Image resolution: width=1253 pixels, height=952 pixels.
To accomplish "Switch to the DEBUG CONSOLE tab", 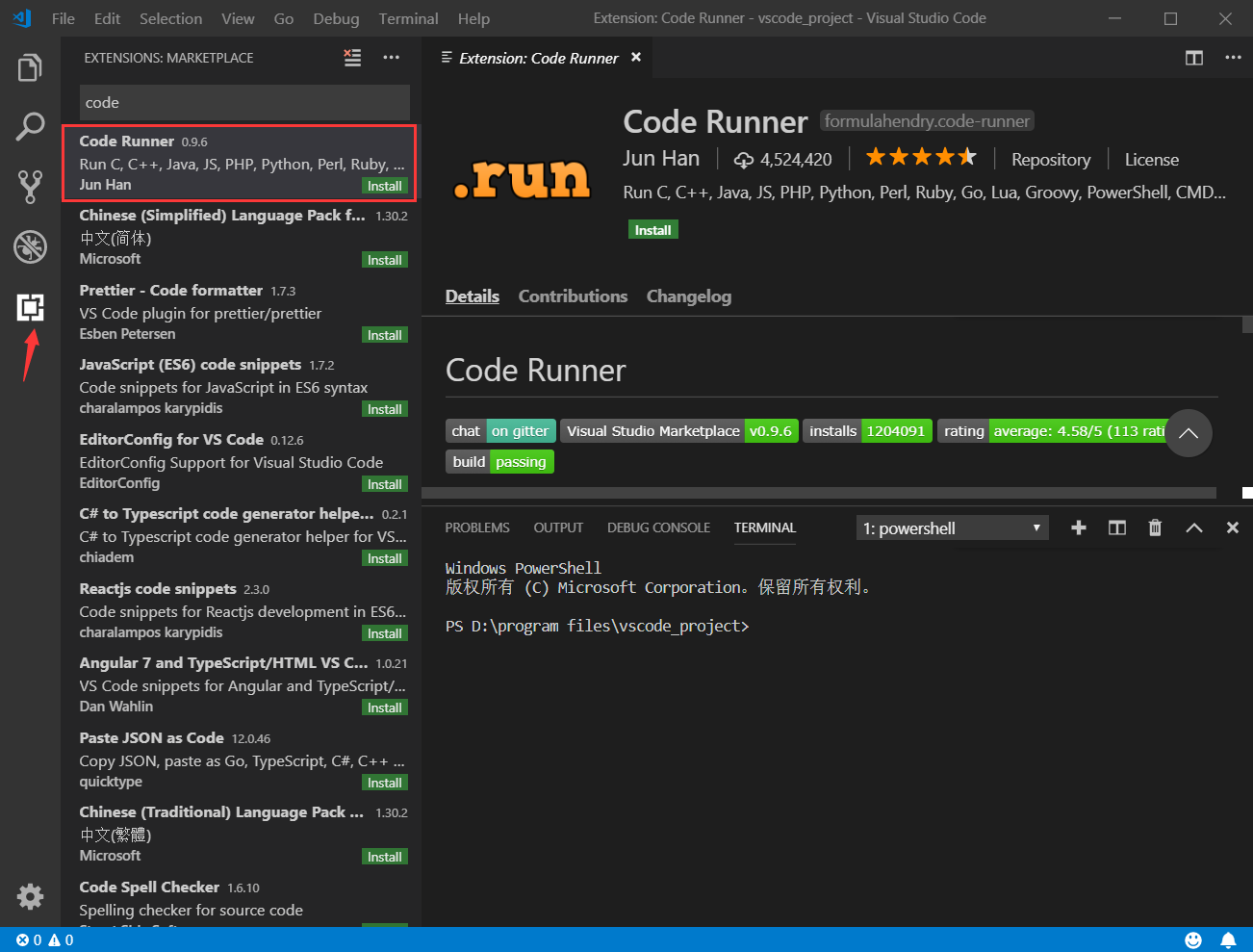I will 658,527.
